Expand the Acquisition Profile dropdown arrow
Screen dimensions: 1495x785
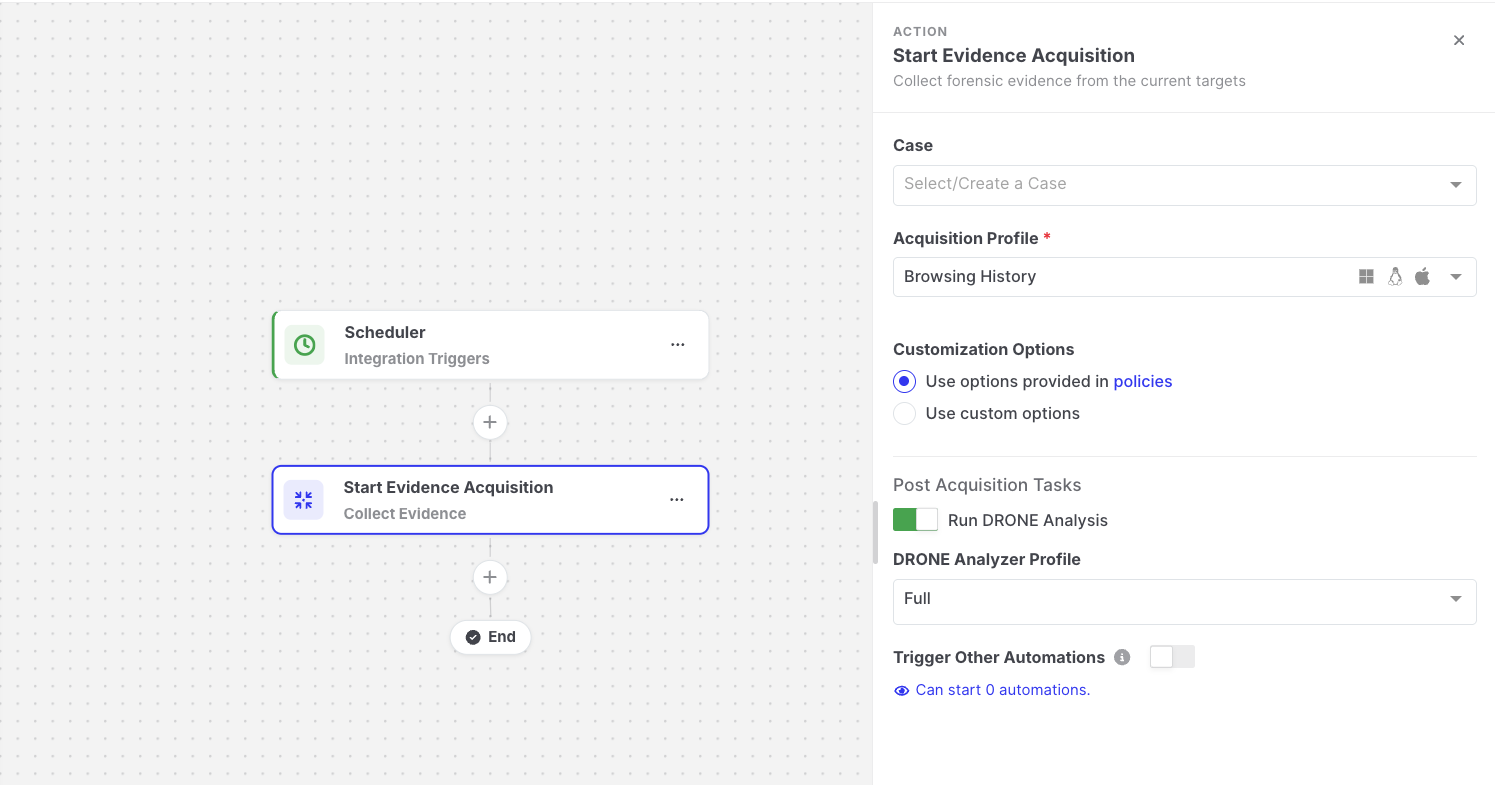click(x=1456, y=277)
